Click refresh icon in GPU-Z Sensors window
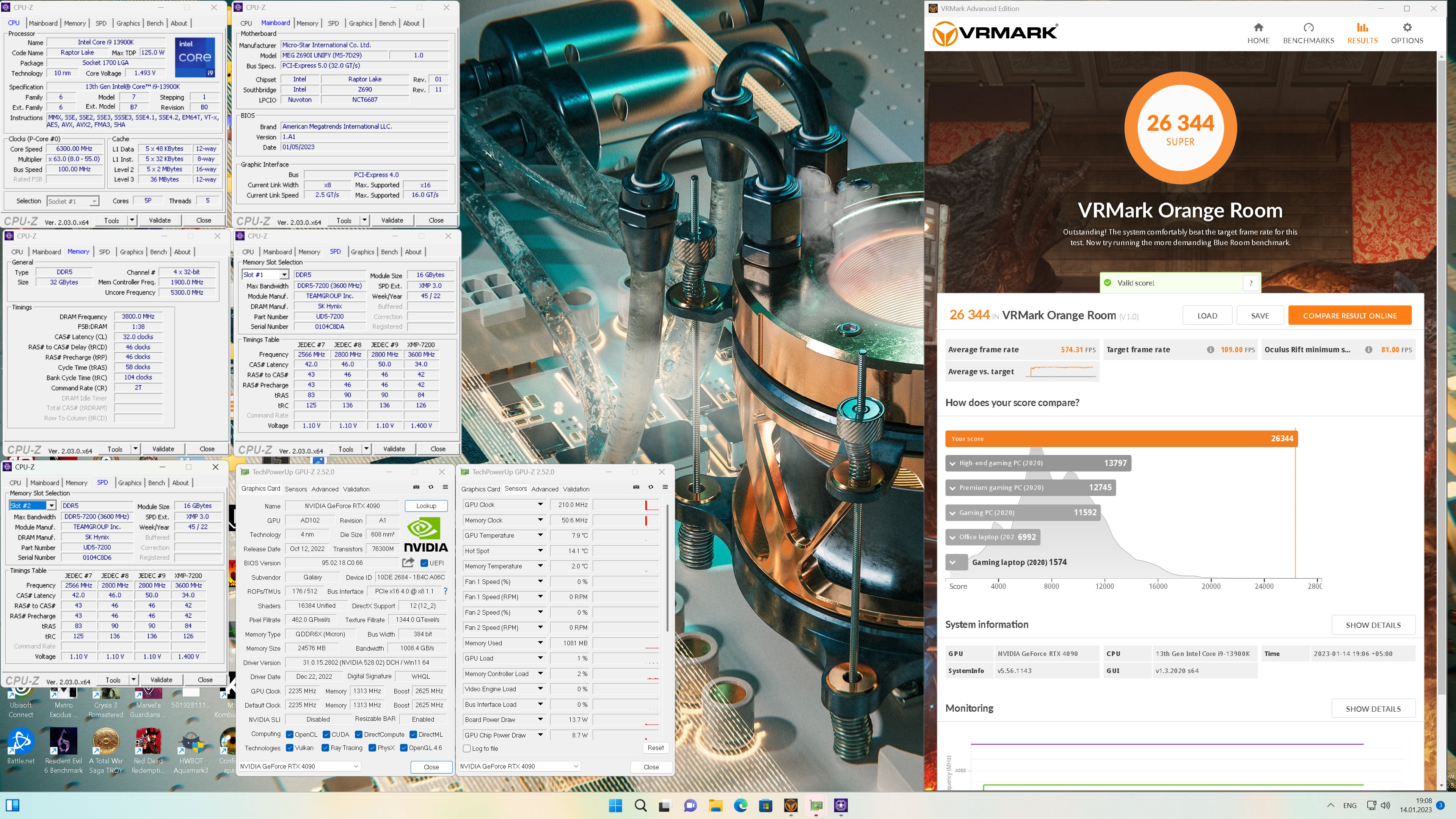 651,486
